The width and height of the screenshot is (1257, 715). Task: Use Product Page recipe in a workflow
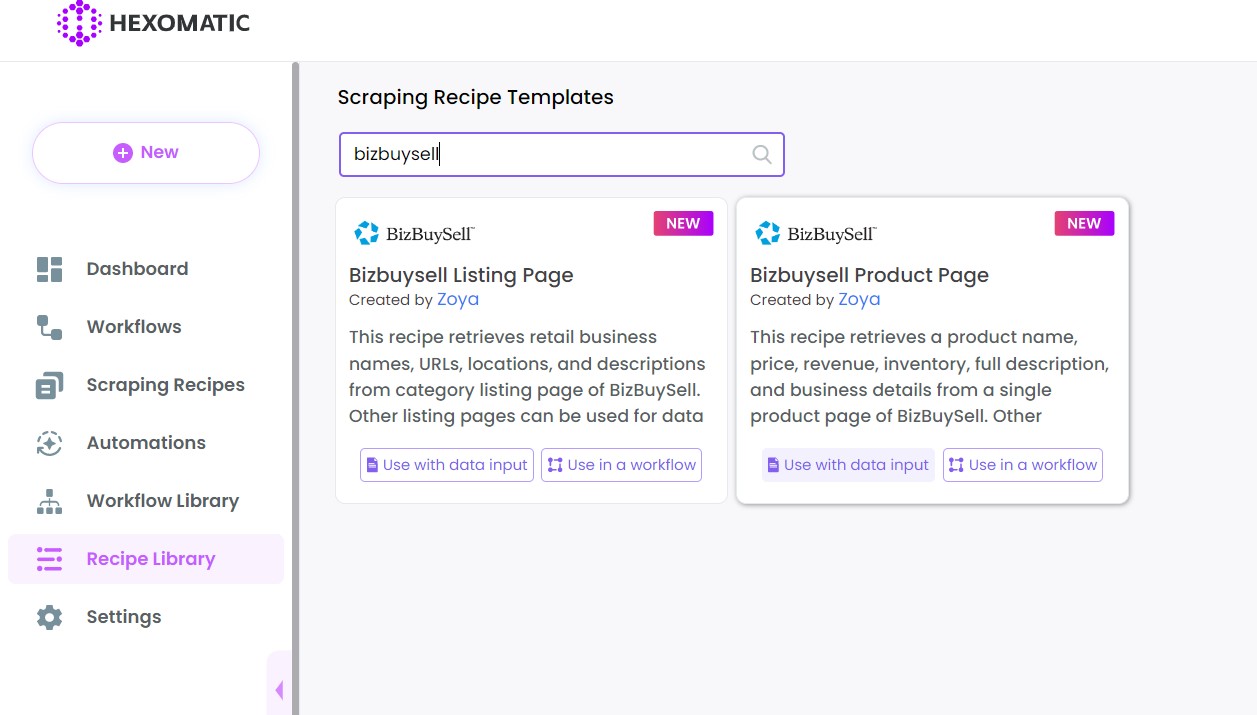[1022, 465]
